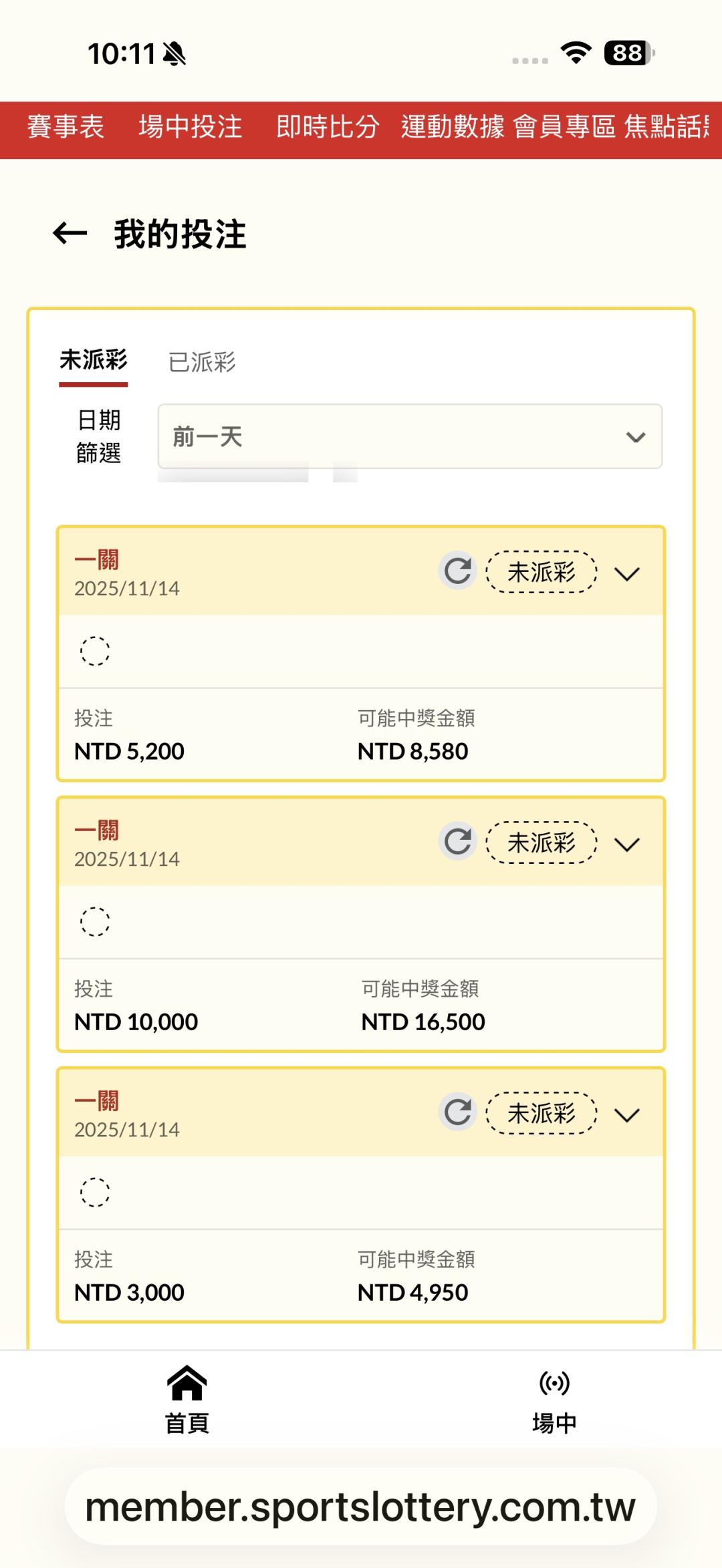The width and height of the screenshot is (722, 1568).
Task: Go to 即時比分 live scores
Action: pos(328,127)
